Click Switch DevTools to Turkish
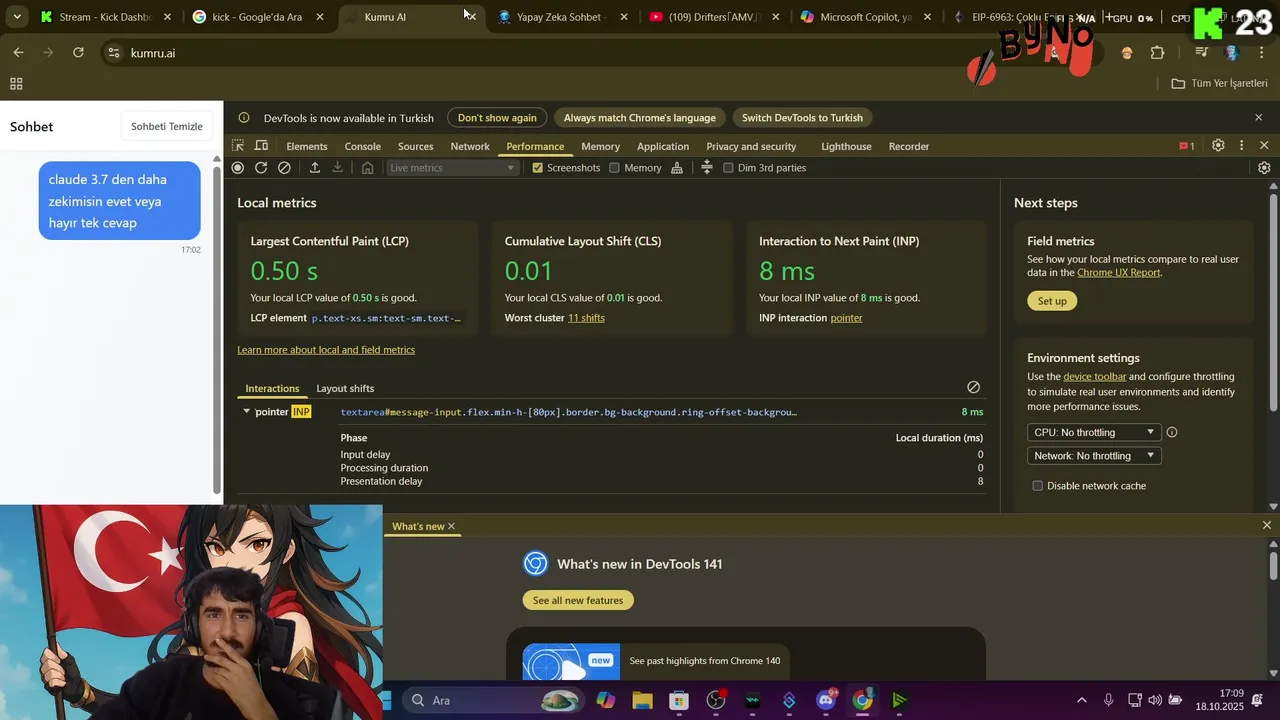 [802, 118]
